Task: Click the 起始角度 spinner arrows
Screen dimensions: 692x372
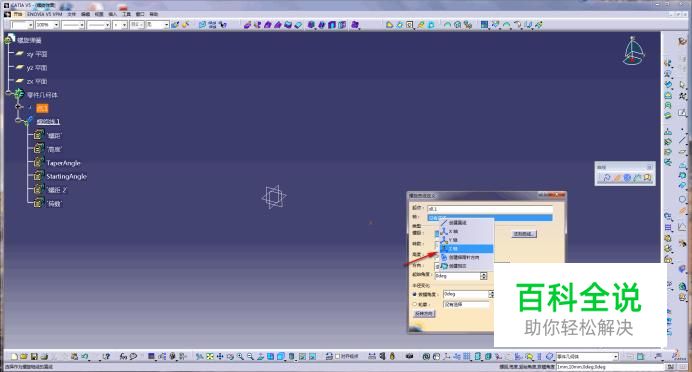Action: pos(484,276)
